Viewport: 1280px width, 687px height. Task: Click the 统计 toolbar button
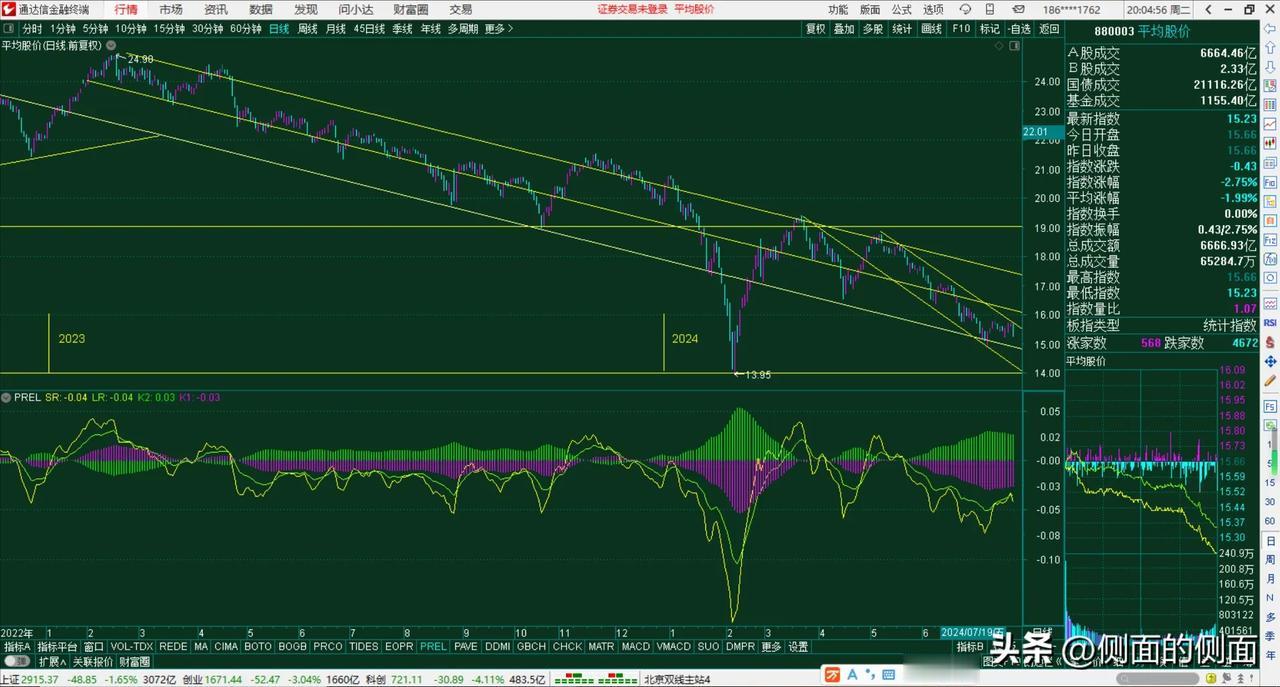[x=903, y=29]
